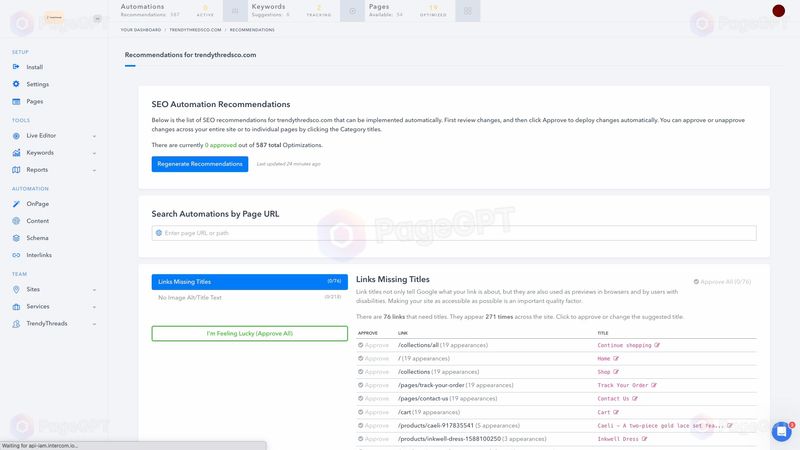
Task: Toggle Approve All (0/76) for link titles
Action: click(722, 282)
